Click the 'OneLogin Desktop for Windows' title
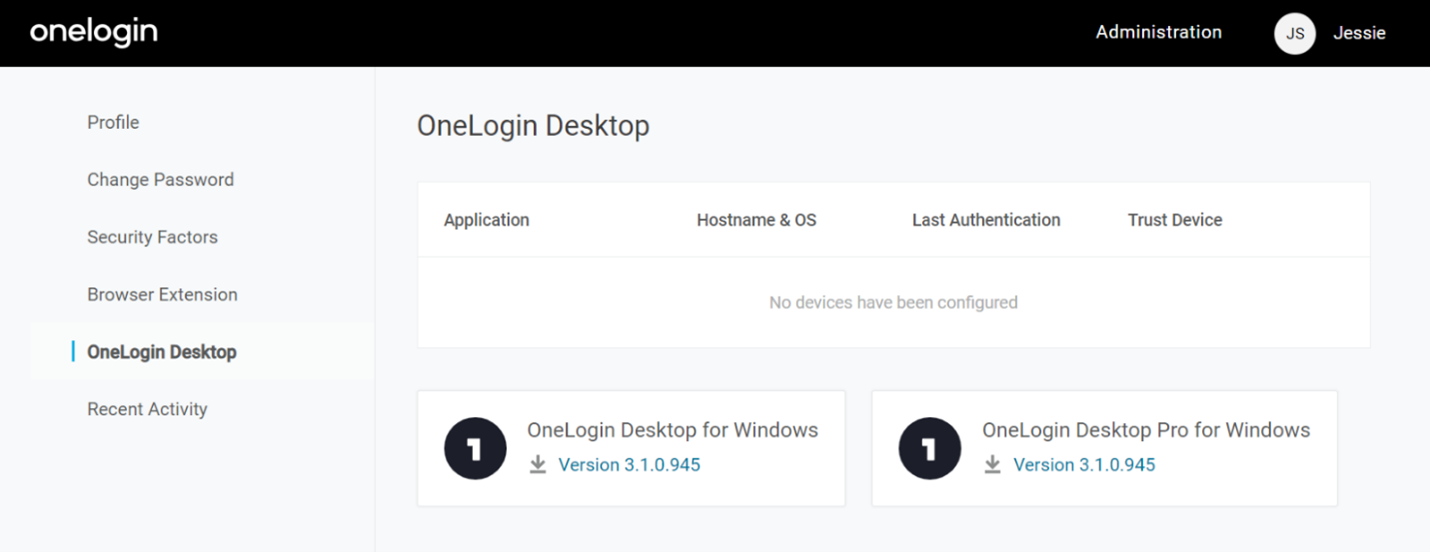Viewport: 1430px width, 552px height. pyautogui.click(x=672, y=430)
